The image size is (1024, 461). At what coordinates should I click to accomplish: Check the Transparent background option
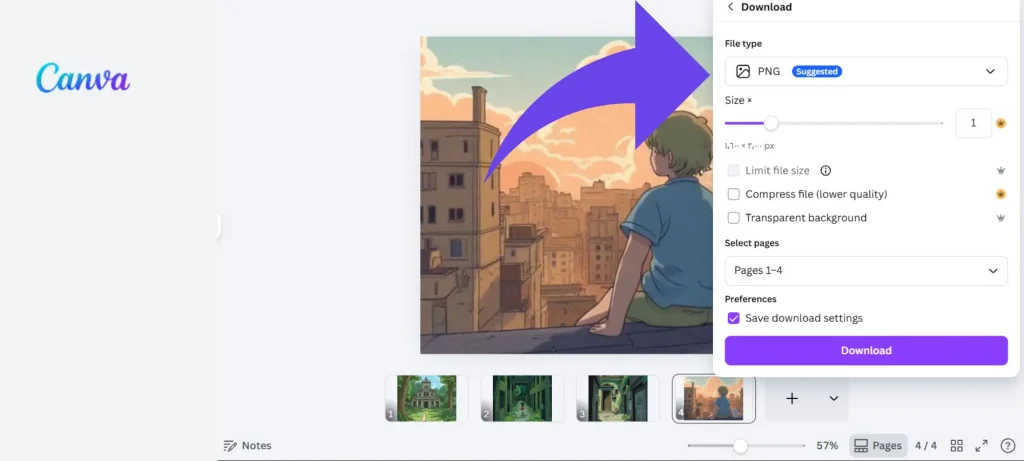coord(734,218)
